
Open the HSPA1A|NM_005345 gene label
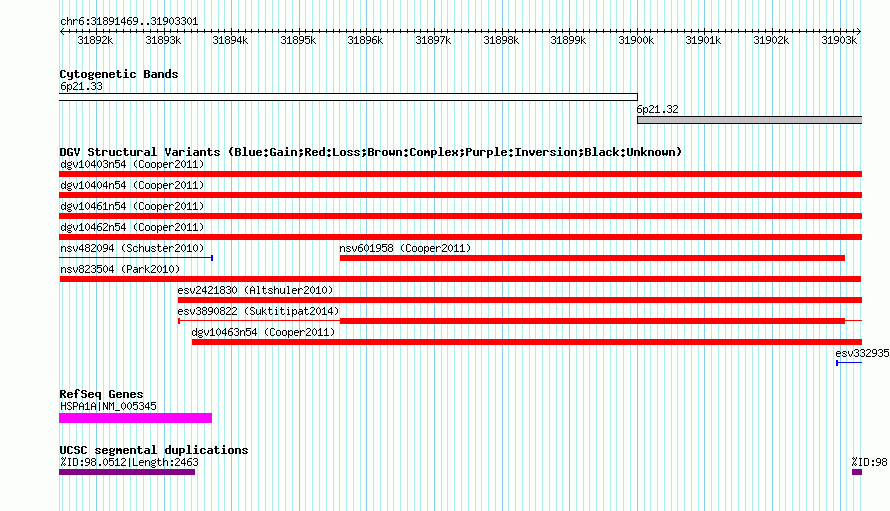108,407
